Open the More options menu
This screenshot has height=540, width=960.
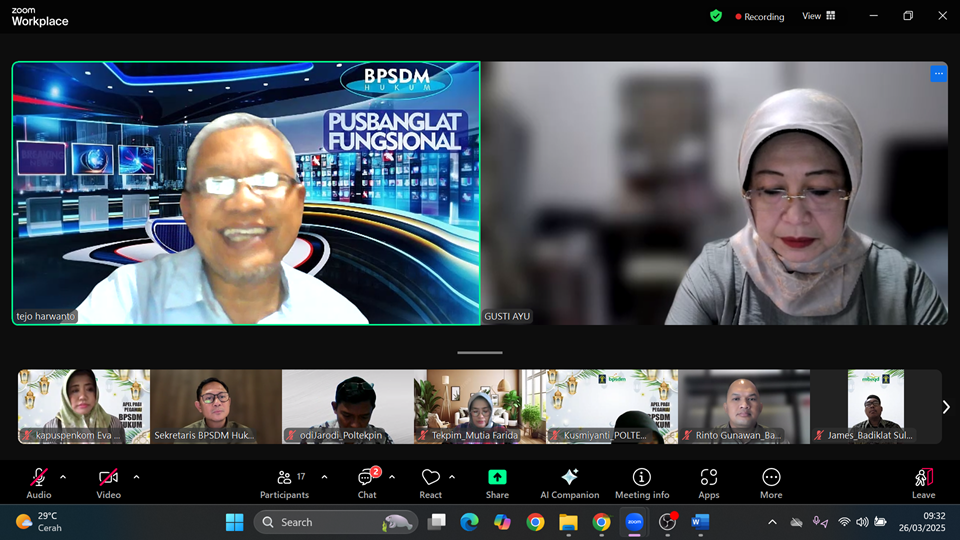tap(771, 483)
